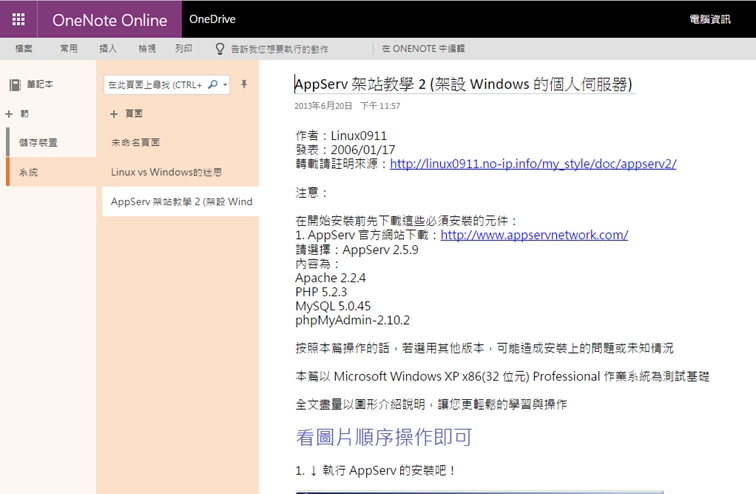The image size is (756, 494).
Task: Click the line 請選擇：AppServ 2.5.9
Action: 357,250
